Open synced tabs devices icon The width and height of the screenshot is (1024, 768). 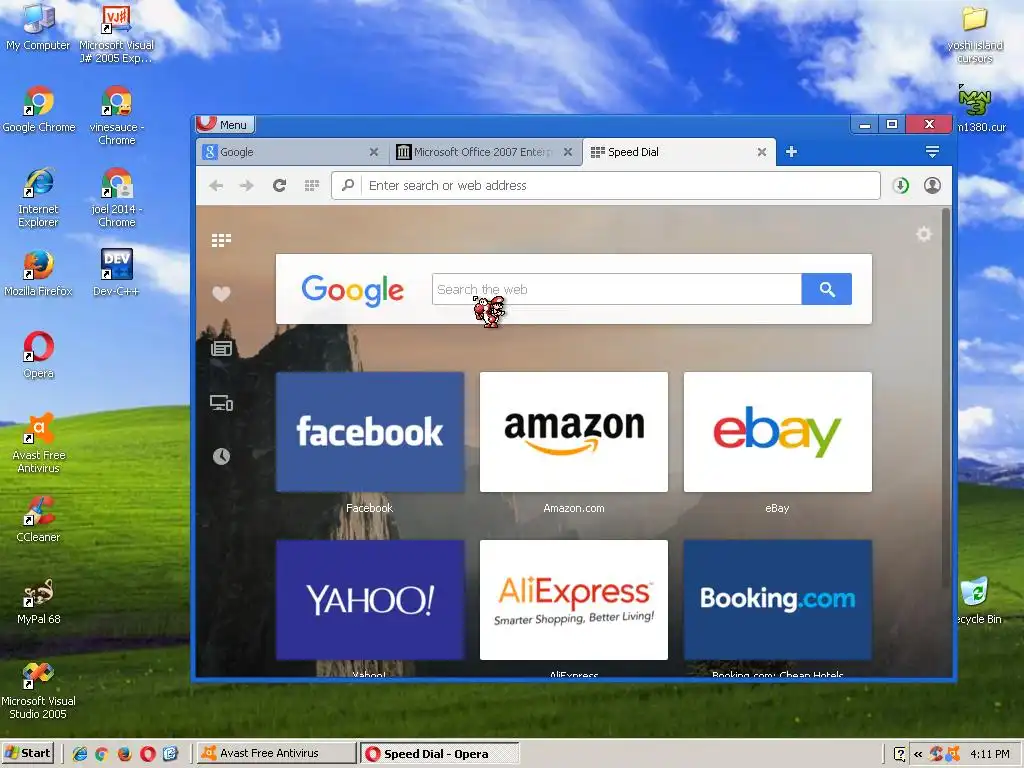click(221, 403)
